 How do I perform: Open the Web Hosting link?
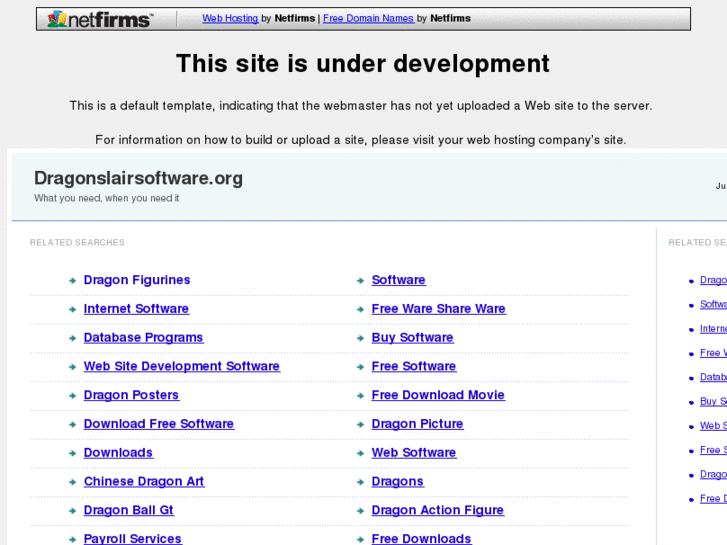230,19
